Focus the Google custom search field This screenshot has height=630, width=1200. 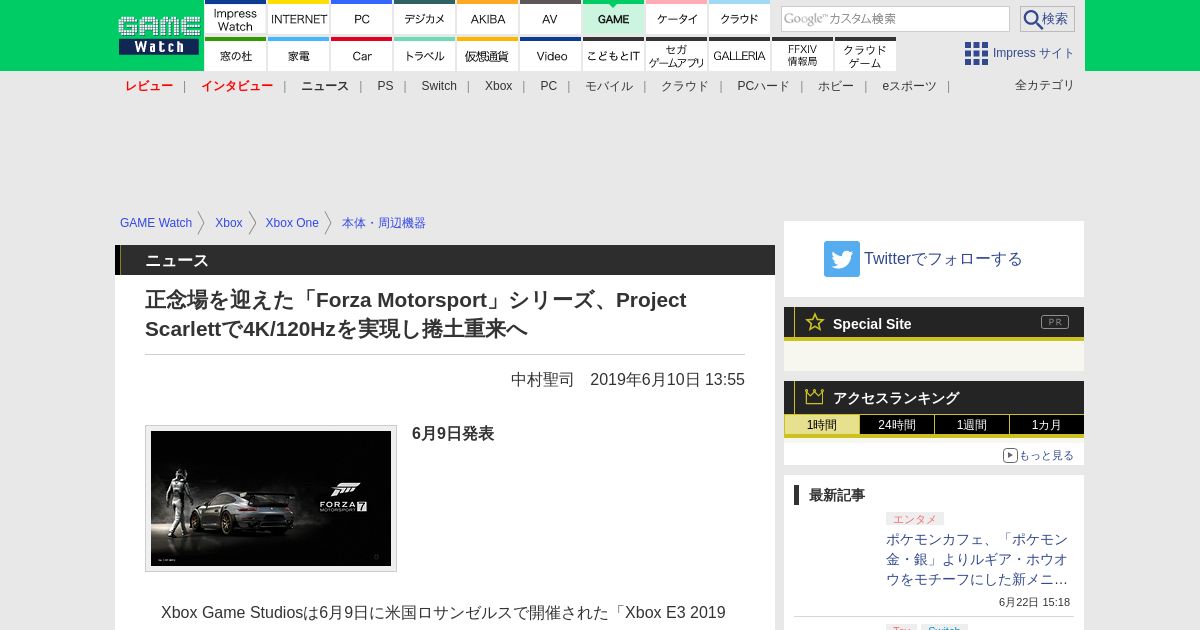895,19
